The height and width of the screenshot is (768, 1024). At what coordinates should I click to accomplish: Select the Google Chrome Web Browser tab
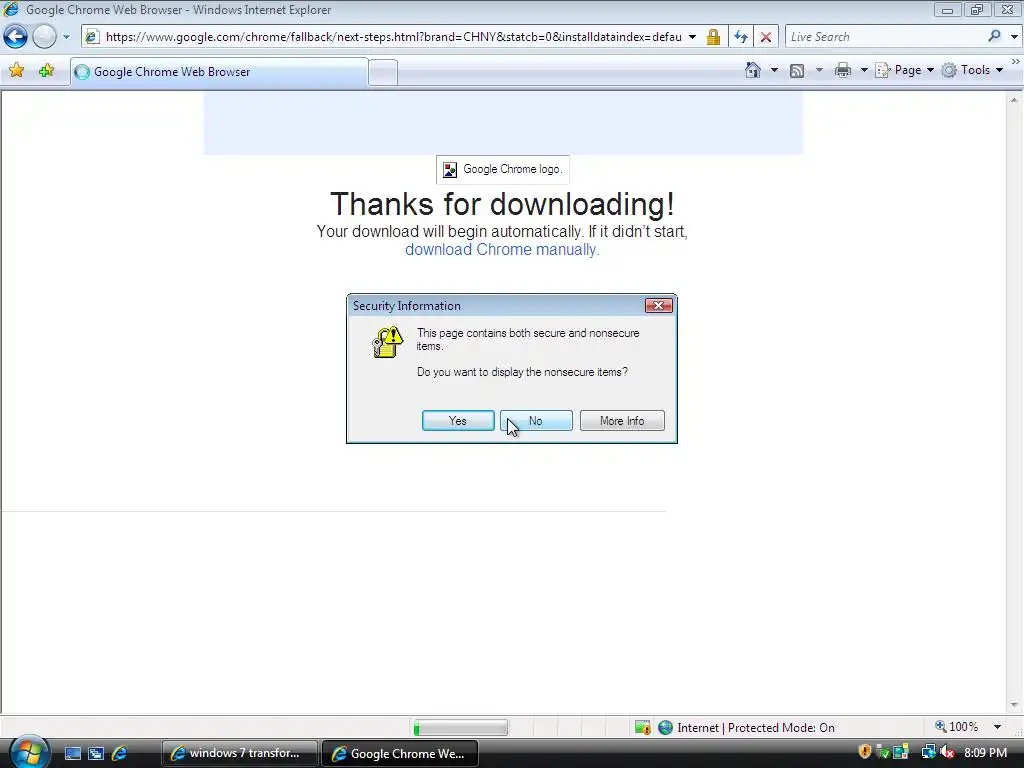[x=219, y=72]
